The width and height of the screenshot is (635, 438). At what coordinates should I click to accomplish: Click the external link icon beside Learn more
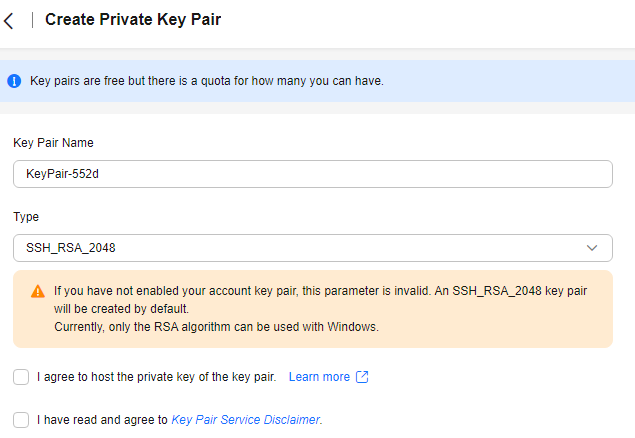tap(362, 377)
